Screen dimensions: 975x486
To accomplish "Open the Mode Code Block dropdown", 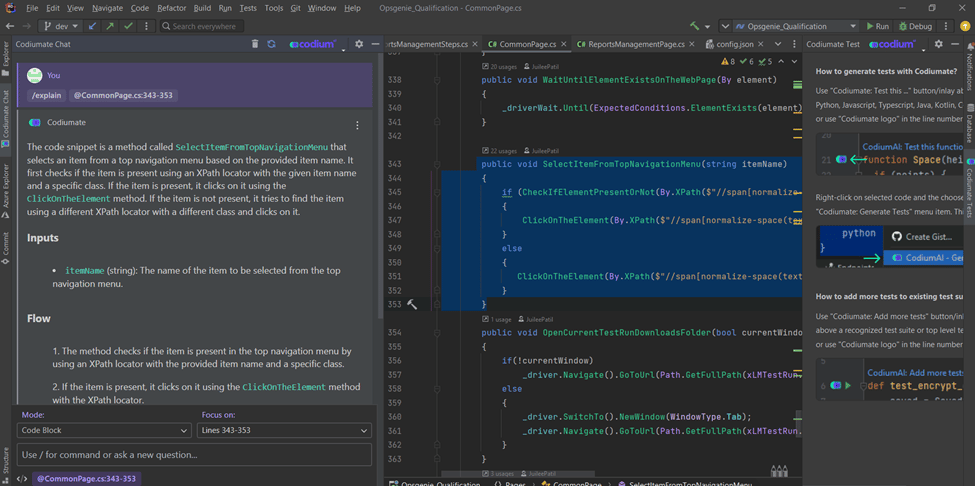I will 104,430.
